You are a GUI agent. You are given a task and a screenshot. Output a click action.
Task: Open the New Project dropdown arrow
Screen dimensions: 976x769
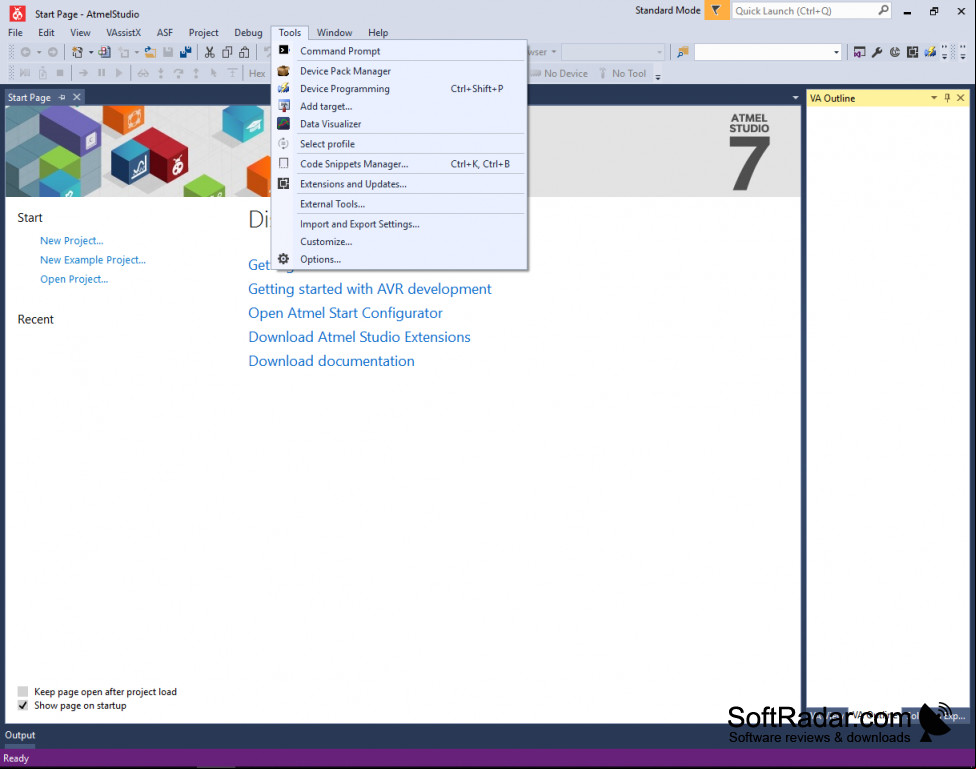click(x=91, y=52)
